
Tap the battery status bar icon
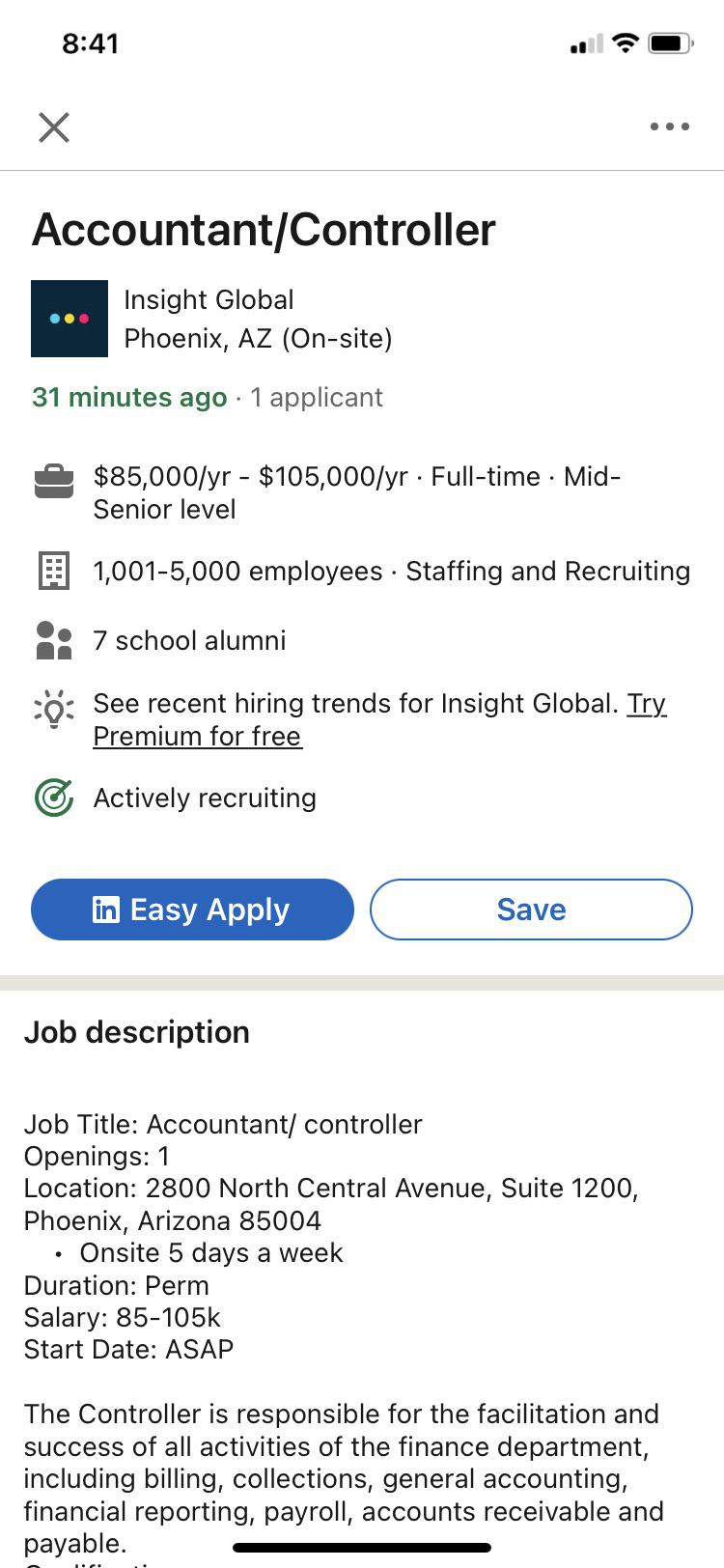point(670,42)
